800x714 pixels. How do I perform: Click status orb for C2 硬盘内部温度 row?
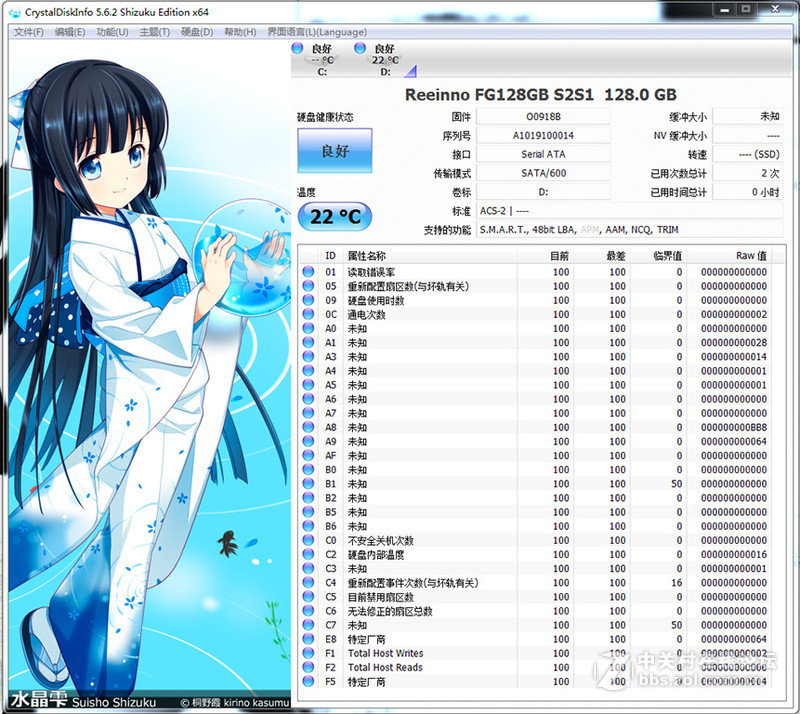pyautogui.click(x=308, y=554)
